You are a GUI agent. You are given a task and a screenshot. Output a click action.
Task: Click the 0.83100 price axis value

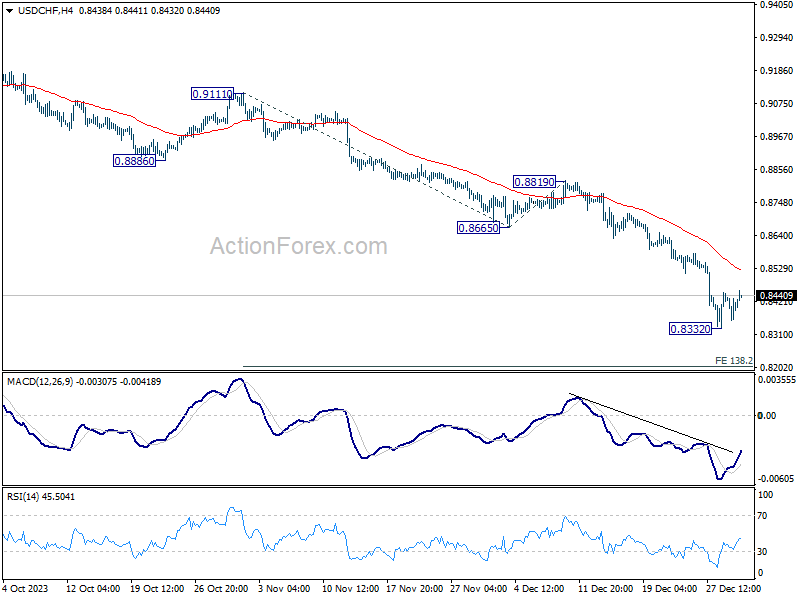776,335
